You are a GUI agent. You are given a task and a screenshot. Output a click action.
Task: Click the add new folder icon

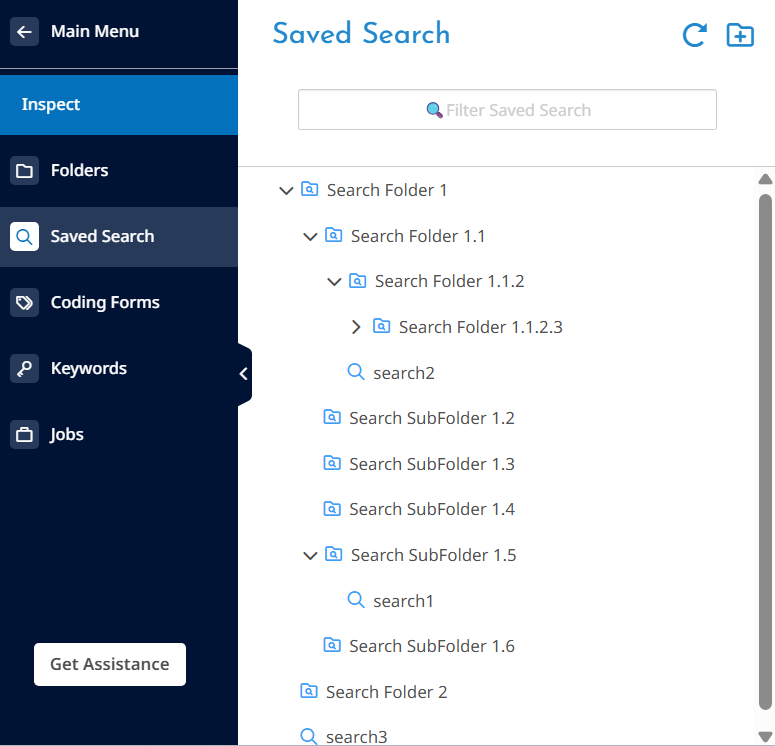(740, 36)
